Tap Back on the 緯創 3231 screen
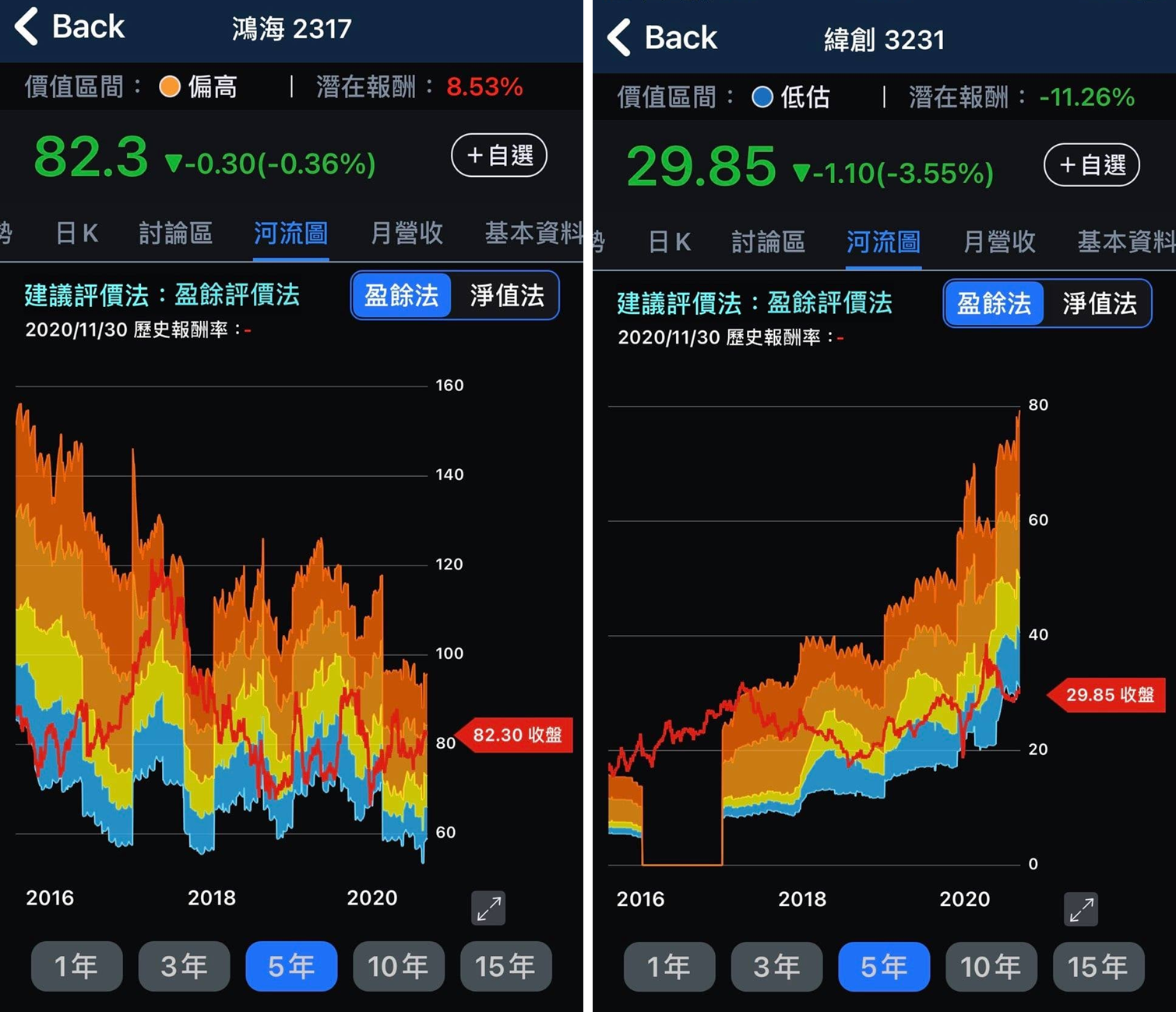This screenshot has height=1012, width=1176. (662, 37)
